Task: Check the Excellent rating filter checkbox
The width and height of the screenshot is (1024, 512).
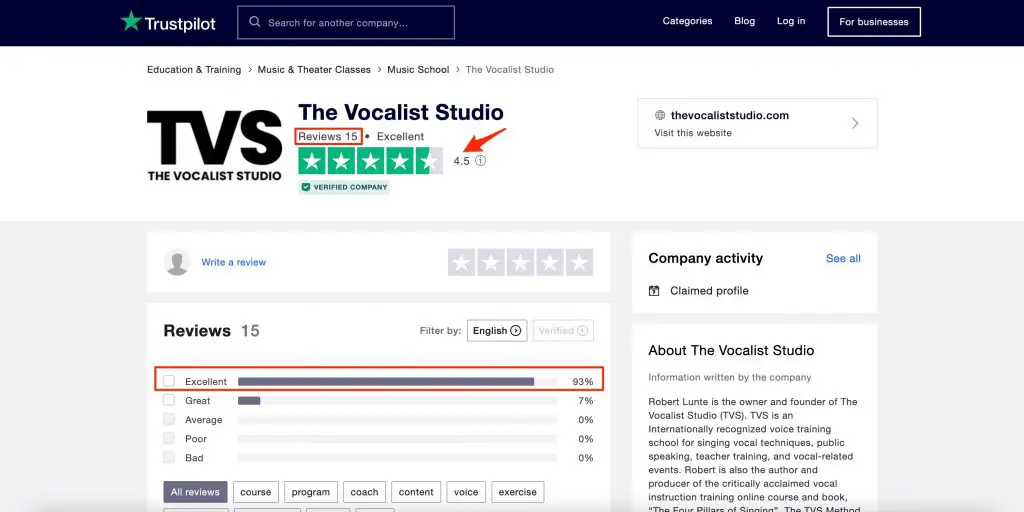Action: coord(169,381)
